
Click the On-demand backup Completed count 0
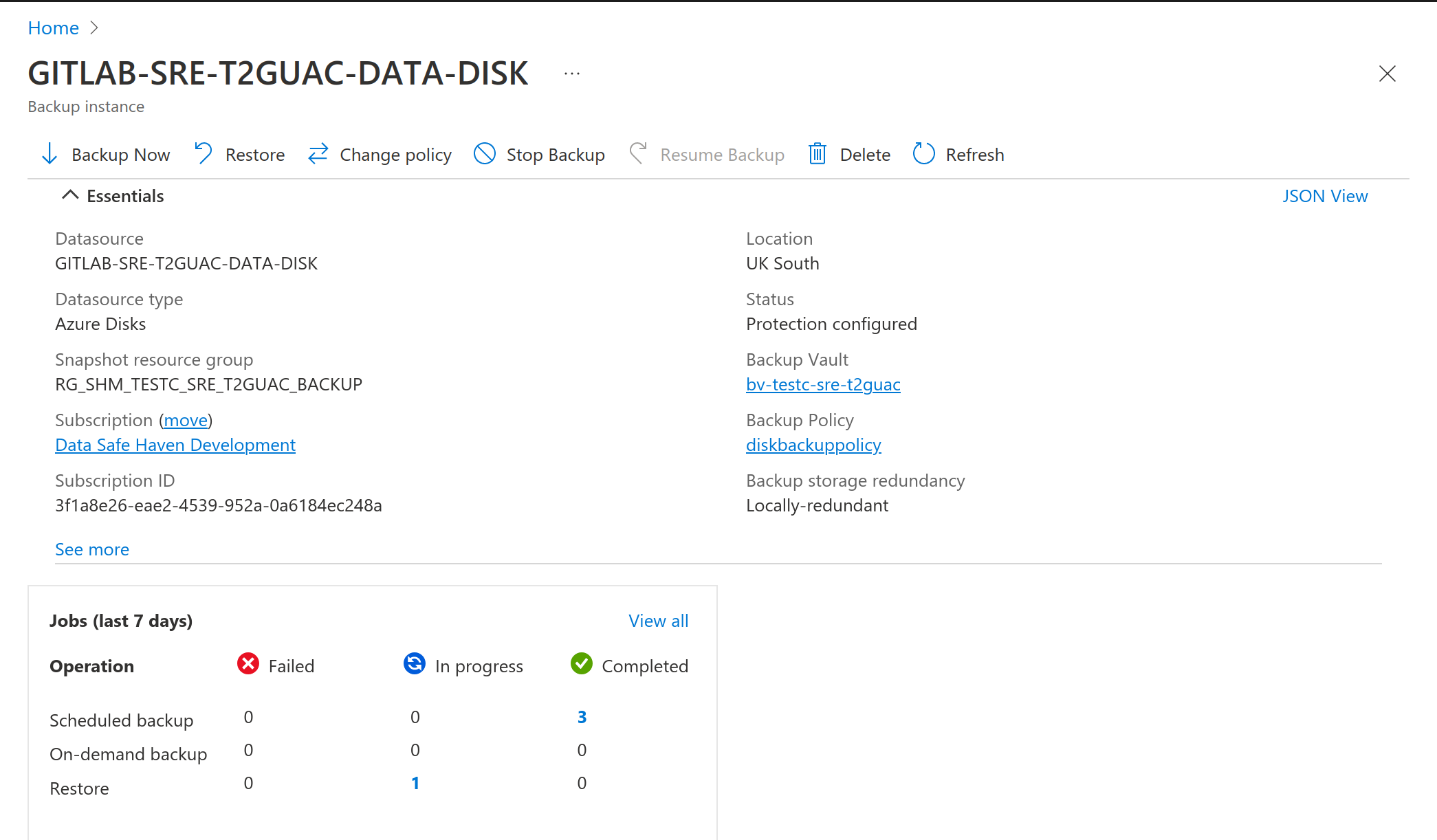(582, 750)
